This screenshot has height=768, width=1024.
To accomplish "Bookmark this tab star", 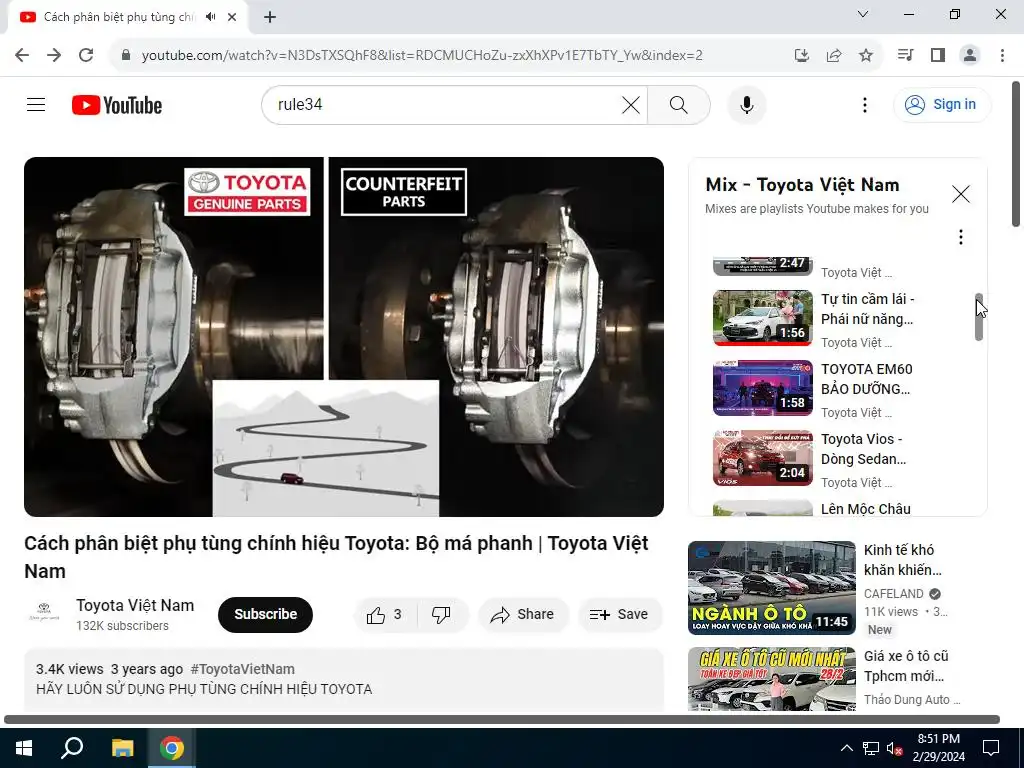I will pyautogui.click(x=866, y=56).
